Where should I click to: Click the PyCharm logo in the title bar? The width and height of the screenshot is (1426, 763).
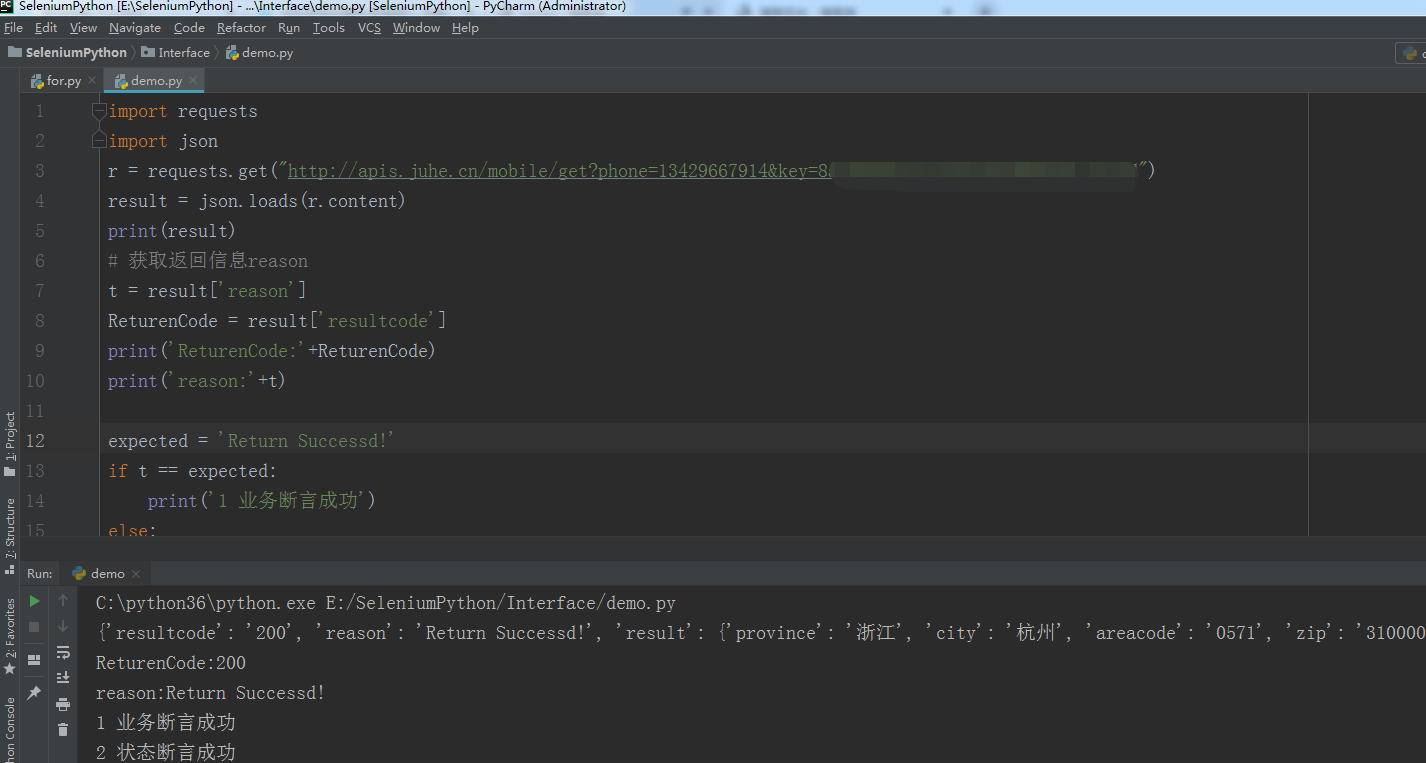(7, 6)
